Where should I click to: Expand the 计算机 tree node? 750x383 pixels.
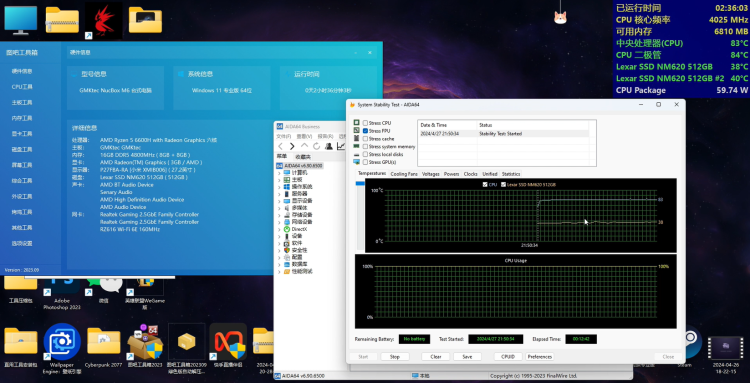tap(279, 173)
